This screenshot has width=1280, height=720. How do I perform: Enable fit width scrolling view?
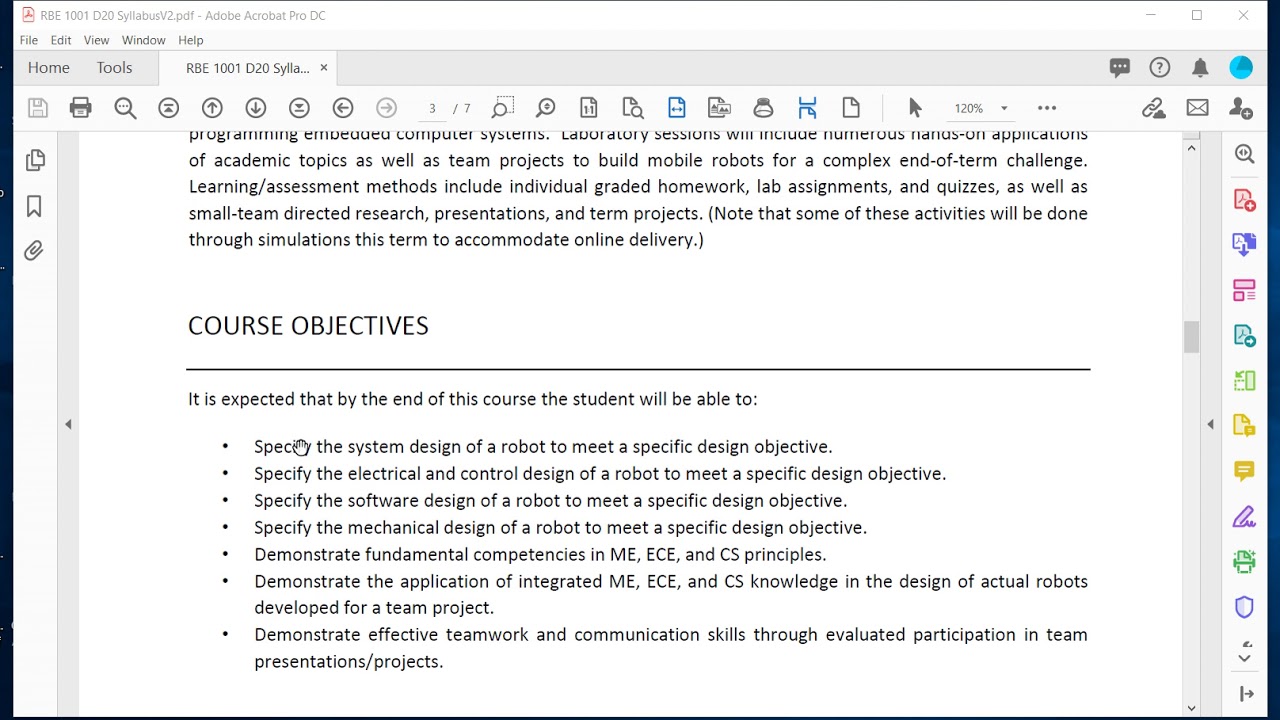pyautogui.click(x=676, y=108)
